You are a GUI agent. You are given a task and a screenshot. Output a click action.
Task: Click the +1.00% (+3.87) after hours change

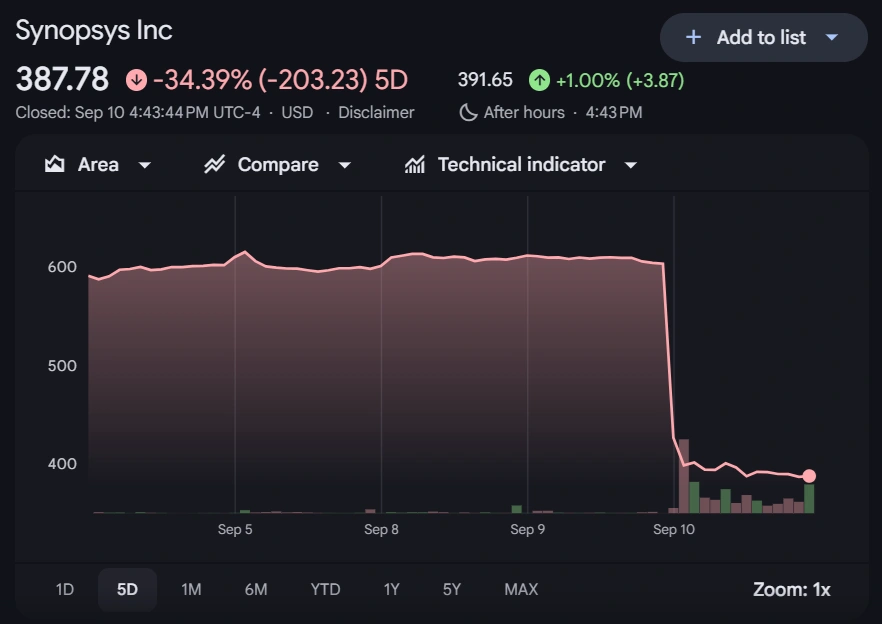click(620, 80)
